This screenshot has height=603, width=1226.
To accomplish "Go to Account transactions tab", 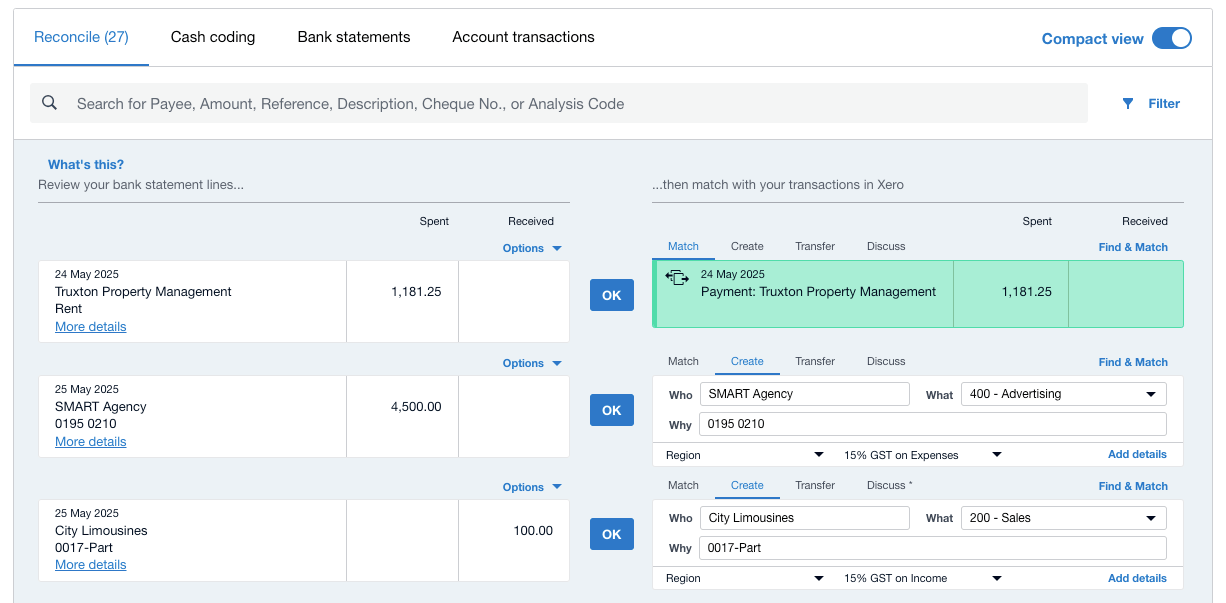I will pyautogui.click(x=523, y=37).
